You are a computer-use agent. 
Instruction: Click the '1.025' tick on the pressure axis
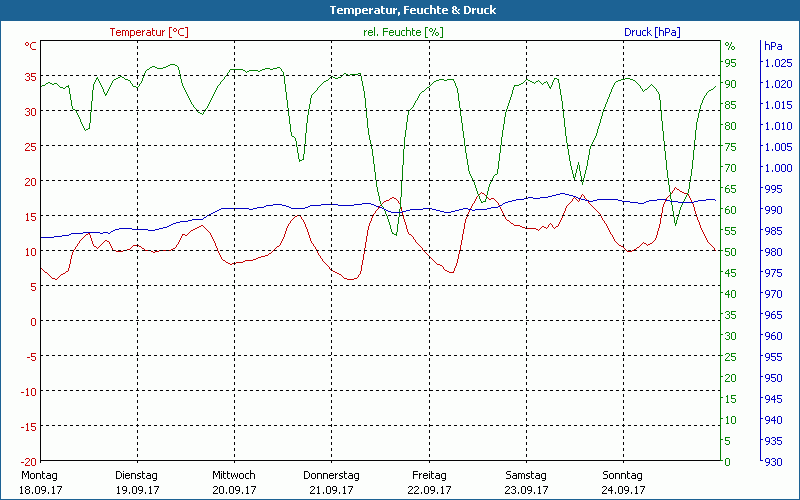point(778,63)
